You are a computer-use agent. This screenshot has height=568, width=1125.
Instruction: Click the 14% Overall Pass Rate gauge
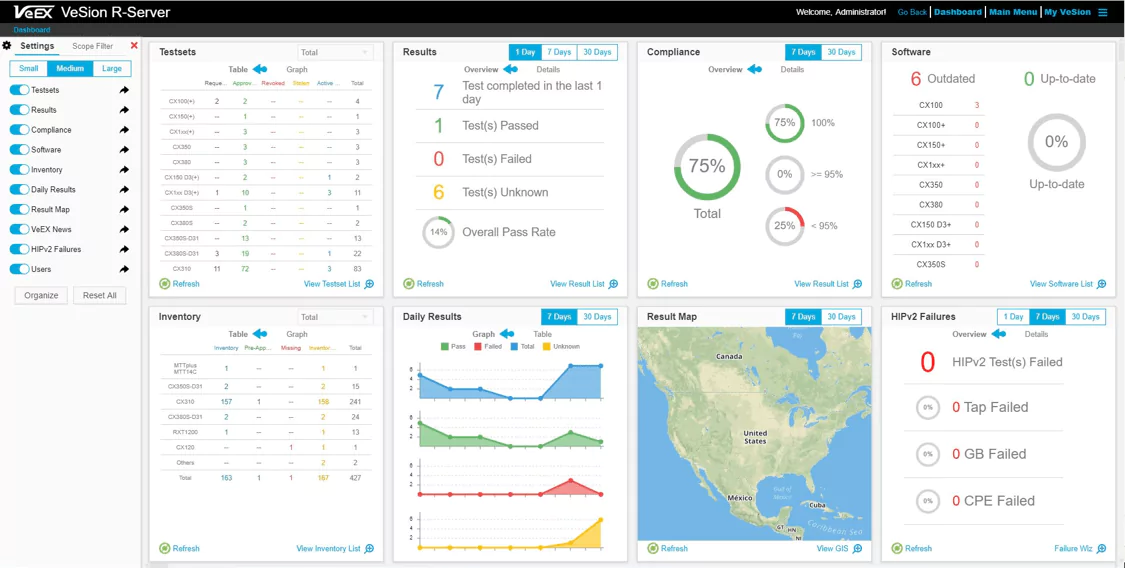point(438,232)
